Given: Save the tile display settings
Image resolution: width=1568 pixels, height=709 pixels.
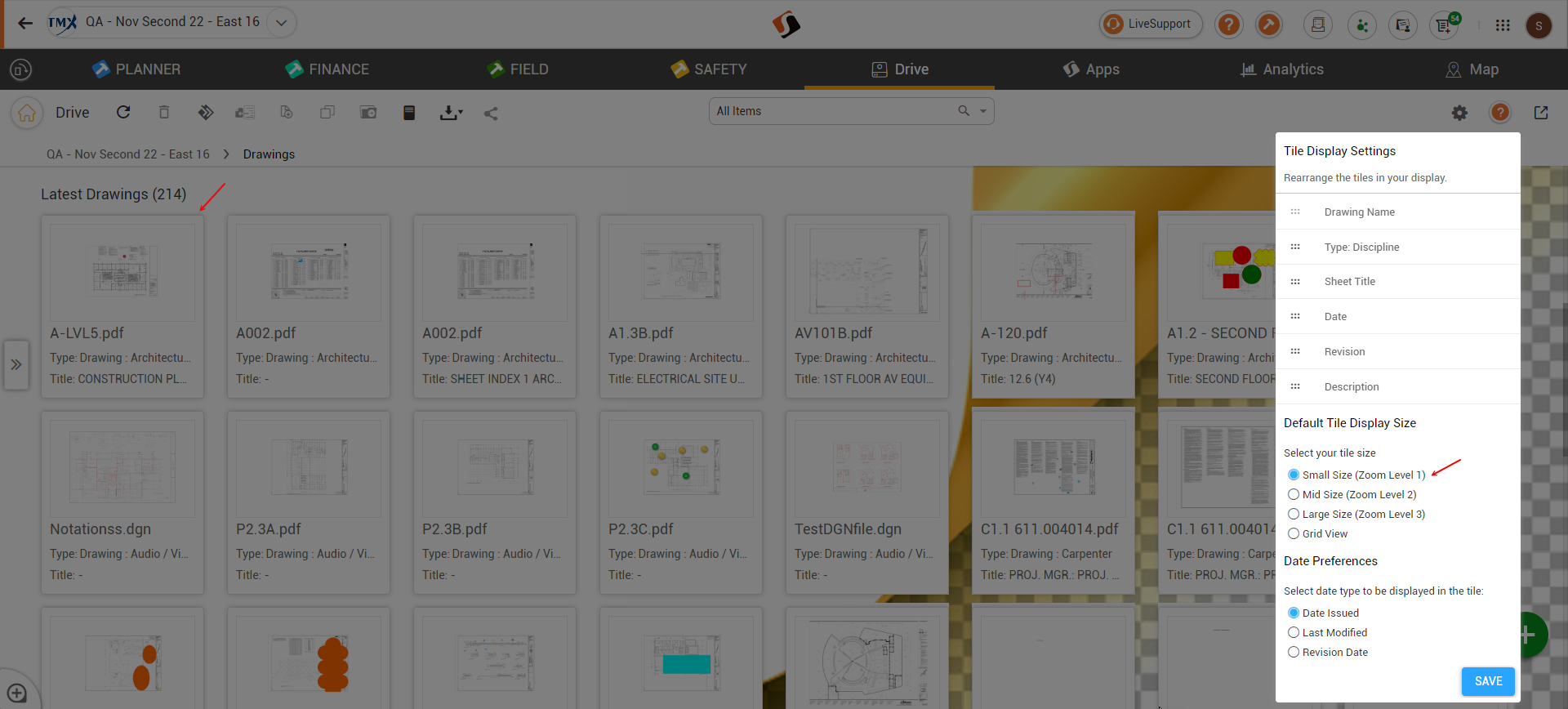Looking at the screenshot, I should click(1488, 681).
